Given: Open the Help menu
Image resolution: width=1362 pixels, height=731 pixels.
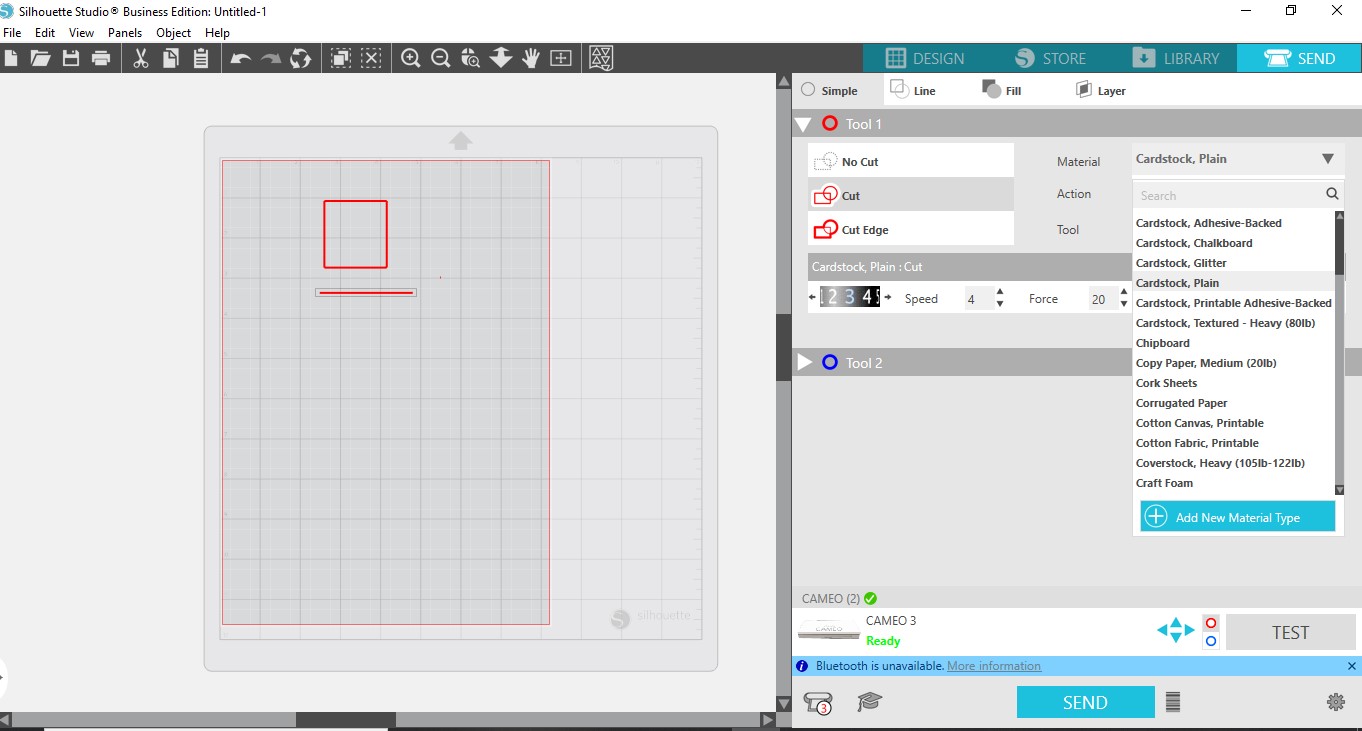Looking at the screenshot, I should coord(217,33).
